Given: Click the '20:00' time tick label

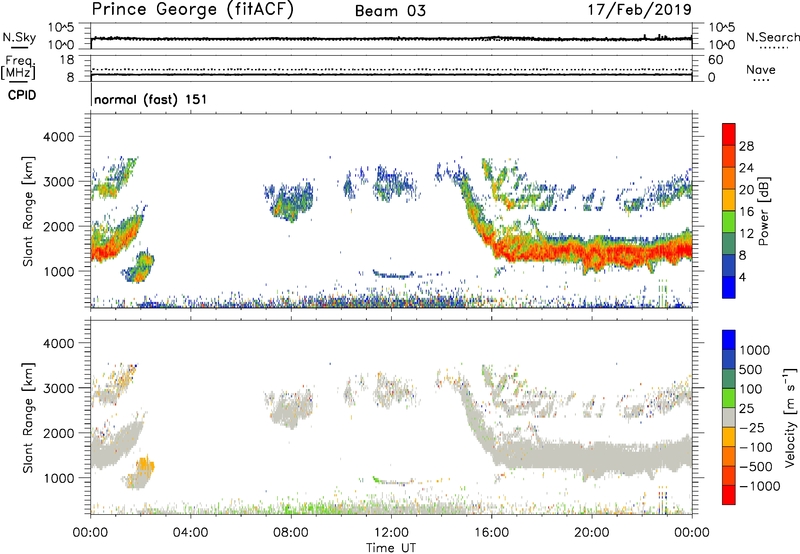Looking at the screenshot, I should [592, 533].
